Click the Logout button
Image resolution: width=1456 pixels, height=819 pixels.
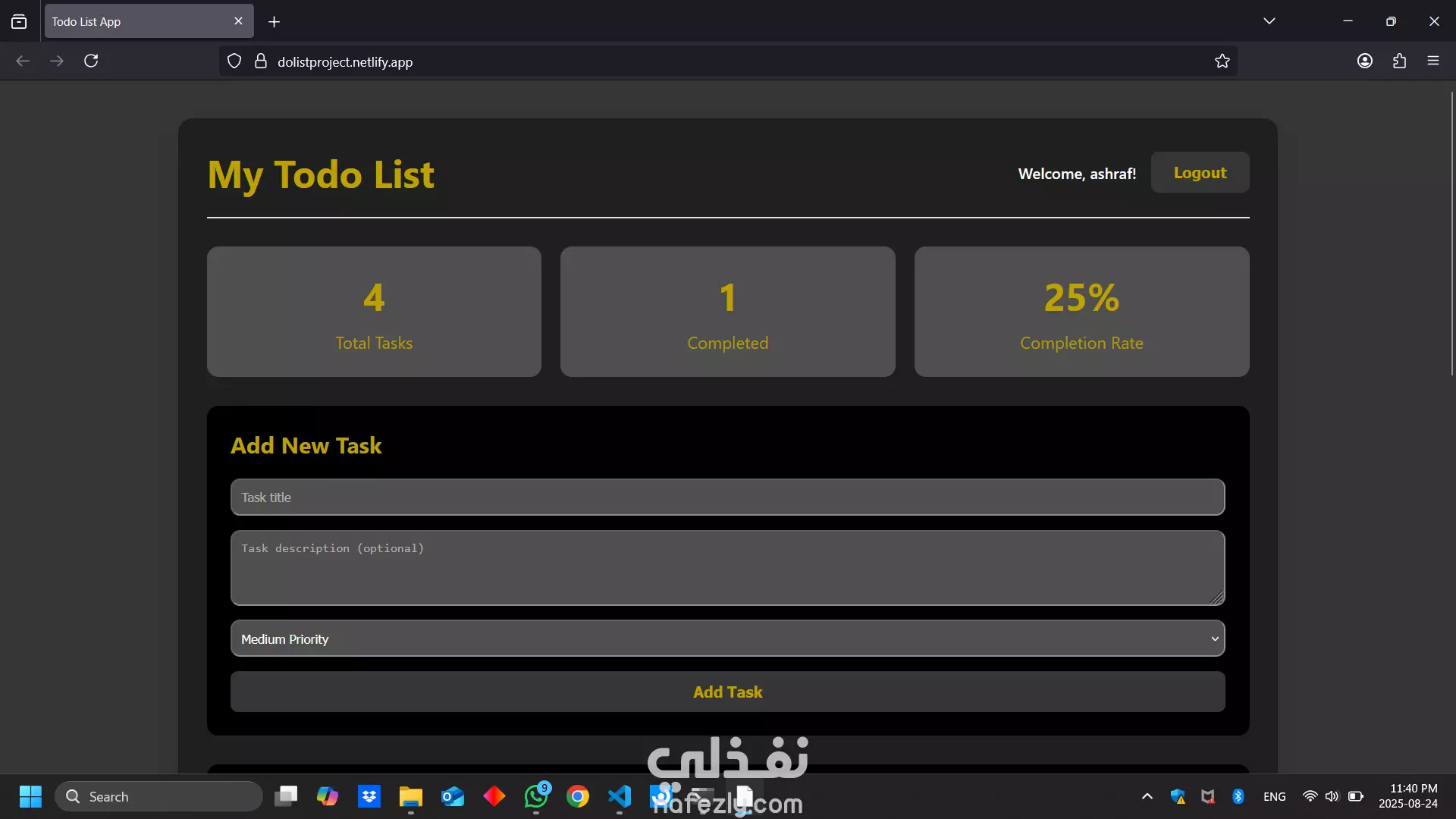[1200, 173]
